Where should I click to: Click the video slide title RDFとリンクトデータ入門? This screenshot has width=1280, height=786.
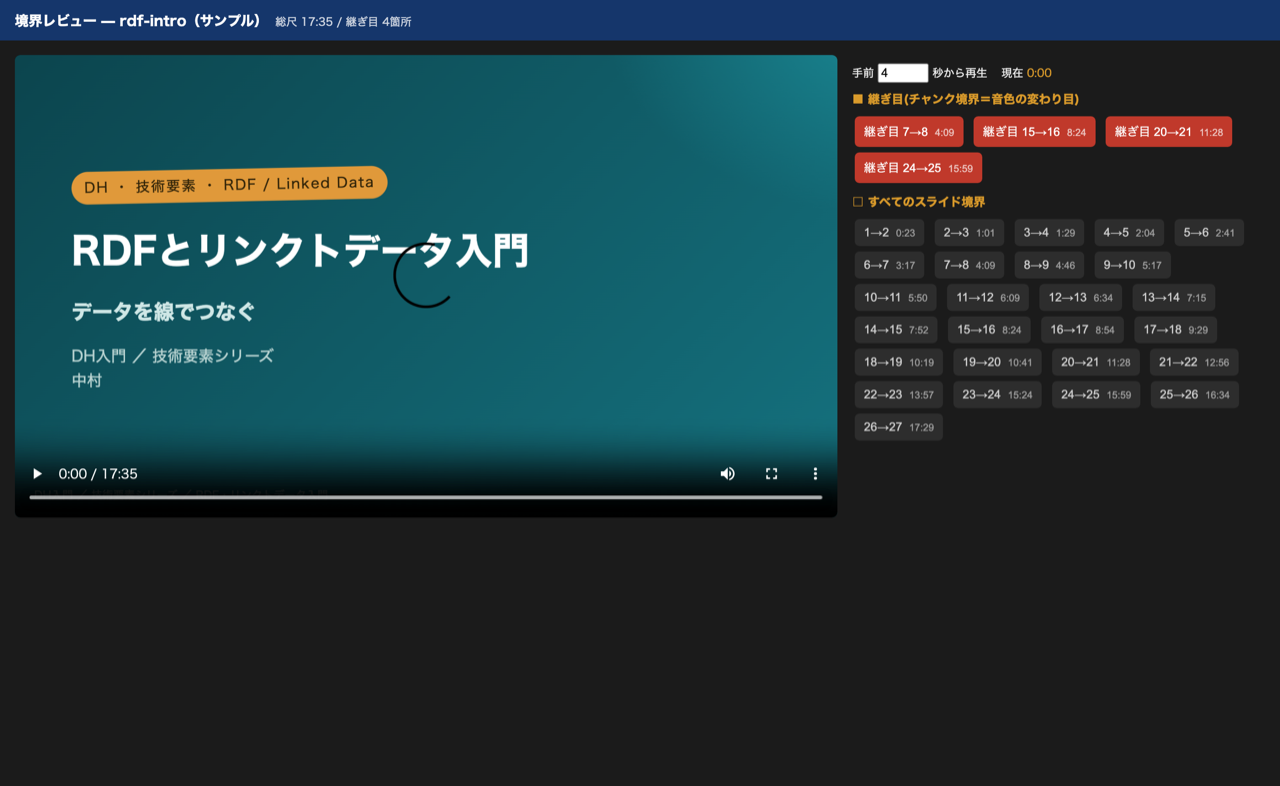[x=300, y=250]
